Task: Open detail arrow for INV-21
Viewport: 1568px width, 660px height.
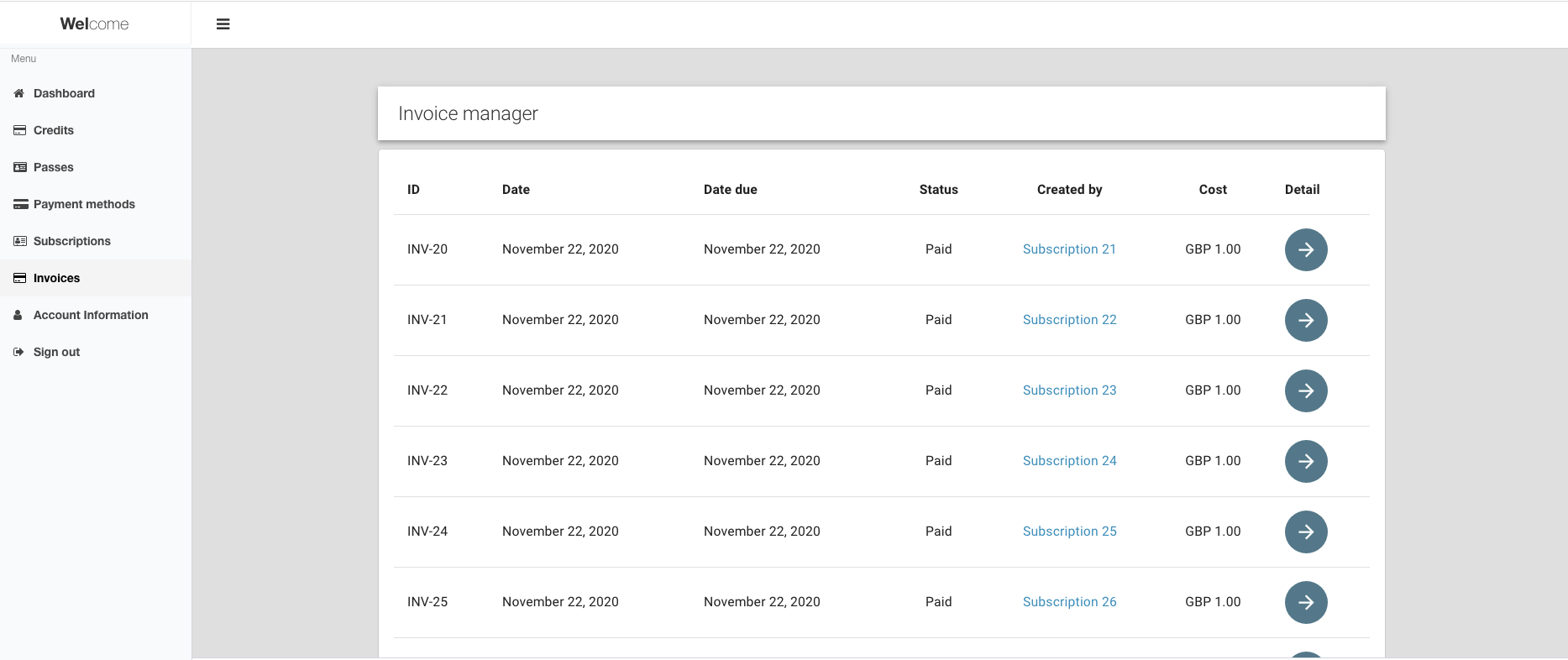Action: [1306, 320]
